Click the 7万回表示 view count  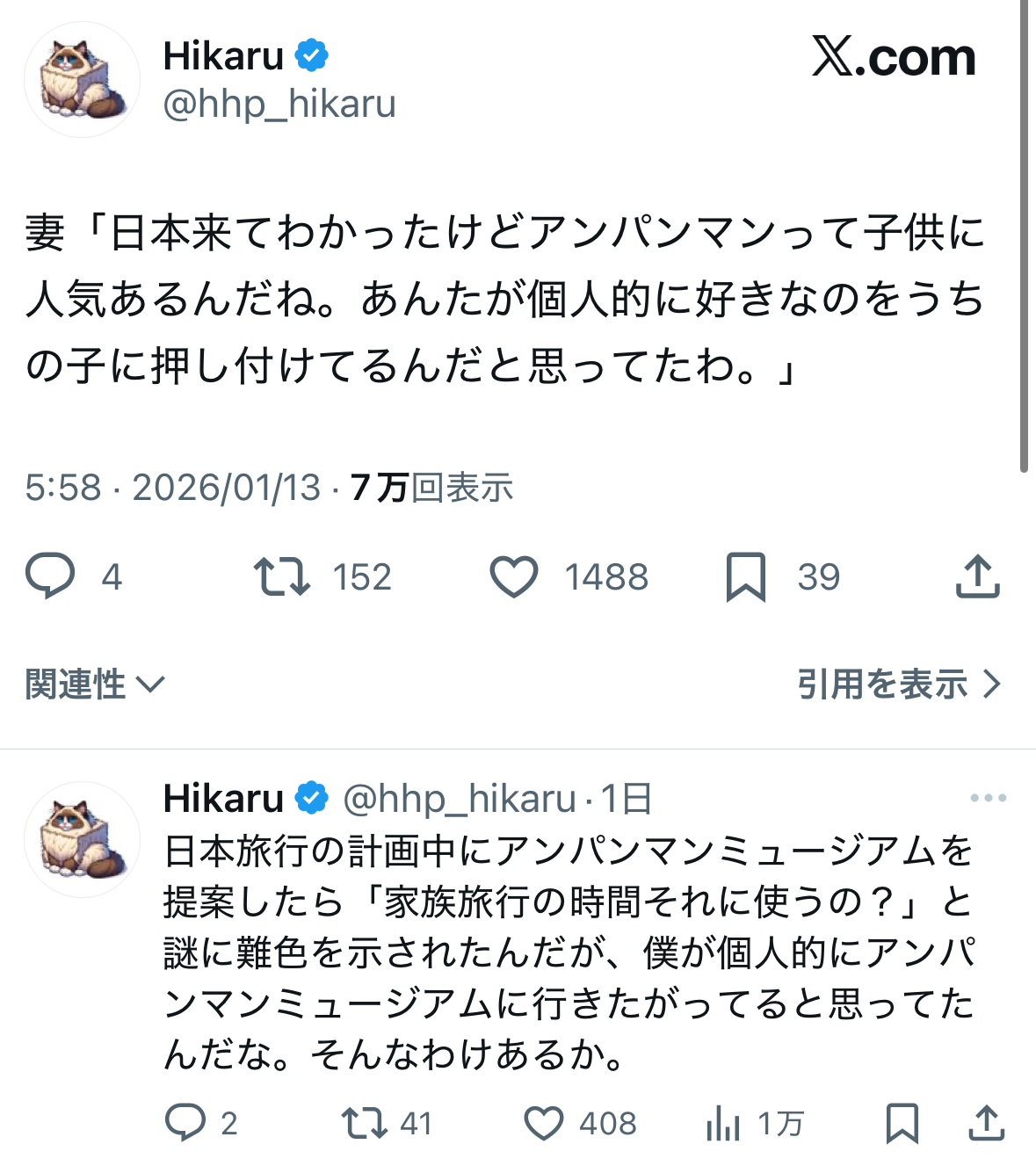(431, 488)
